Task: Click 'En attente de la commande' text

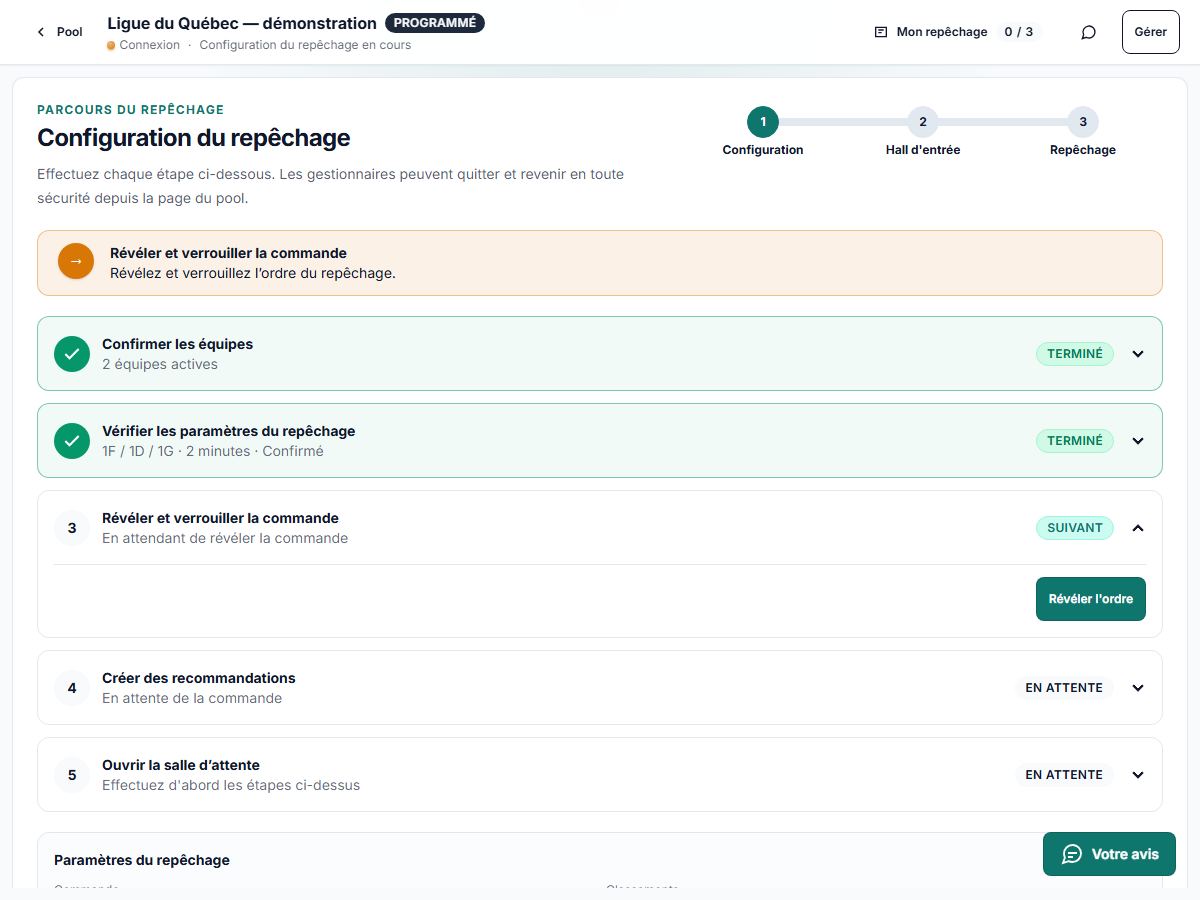Action: click(192, 698)
